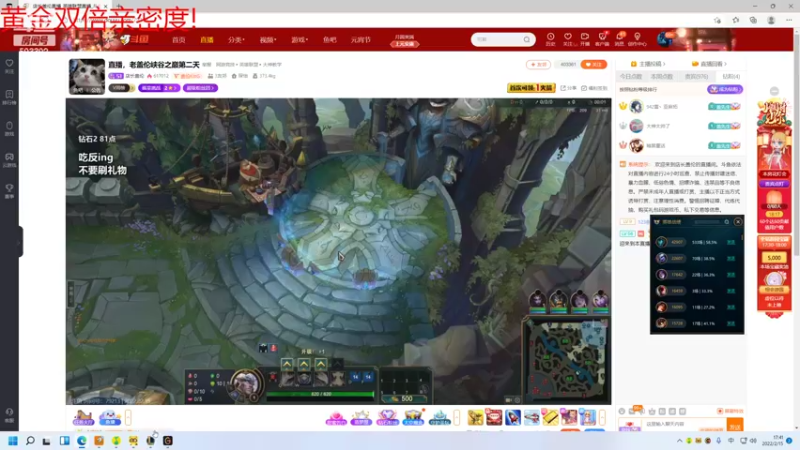Open the sidebar trophy icon
The height and width of the screenshot is (450, 800).
[9, 190]
